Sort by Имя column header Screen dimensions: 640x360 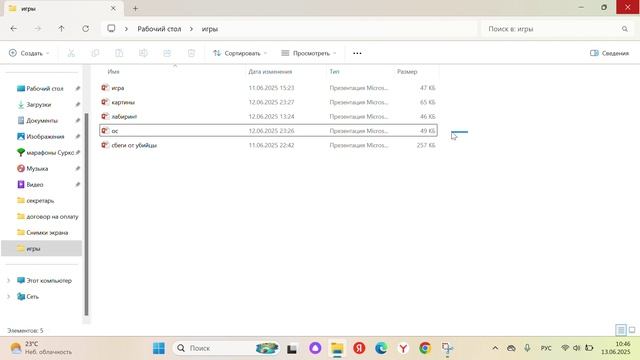tap(113, 71)
